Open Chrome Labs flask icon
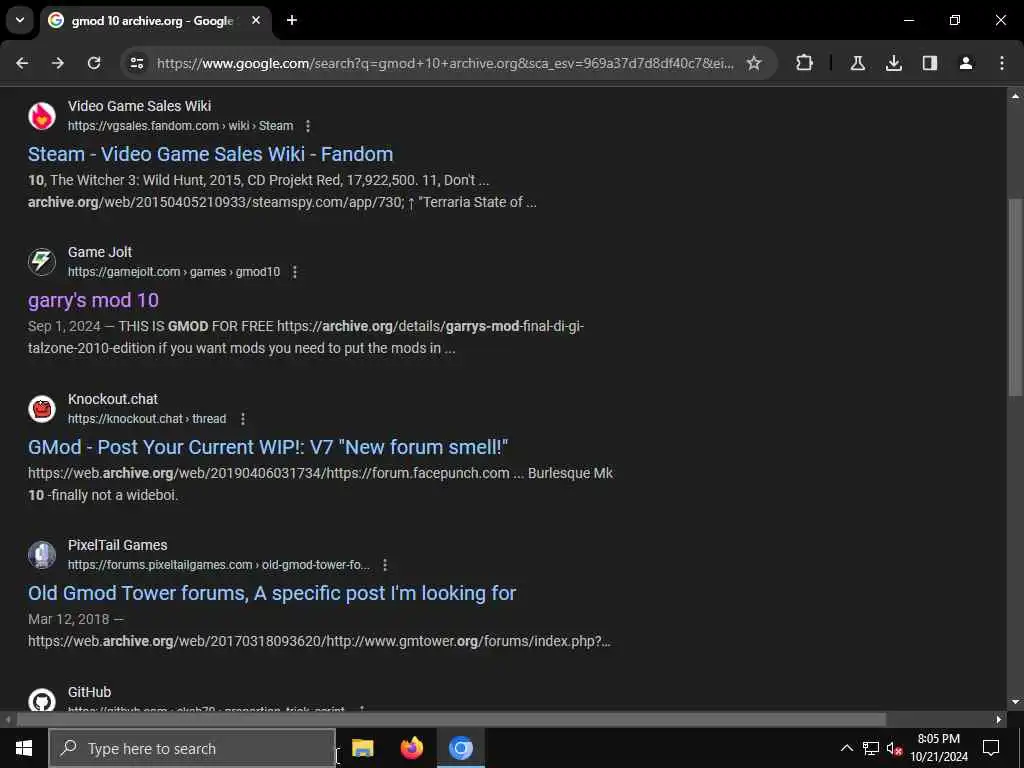 857,63
